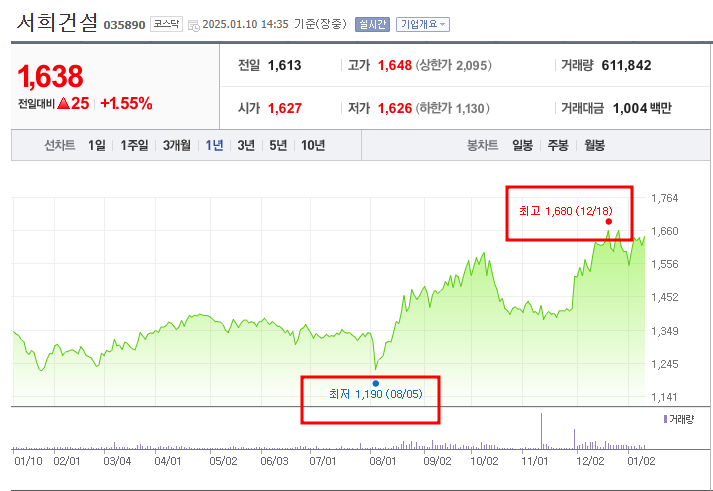Show the 5년 chart range

pyautogui.click(x=278, y=145)
